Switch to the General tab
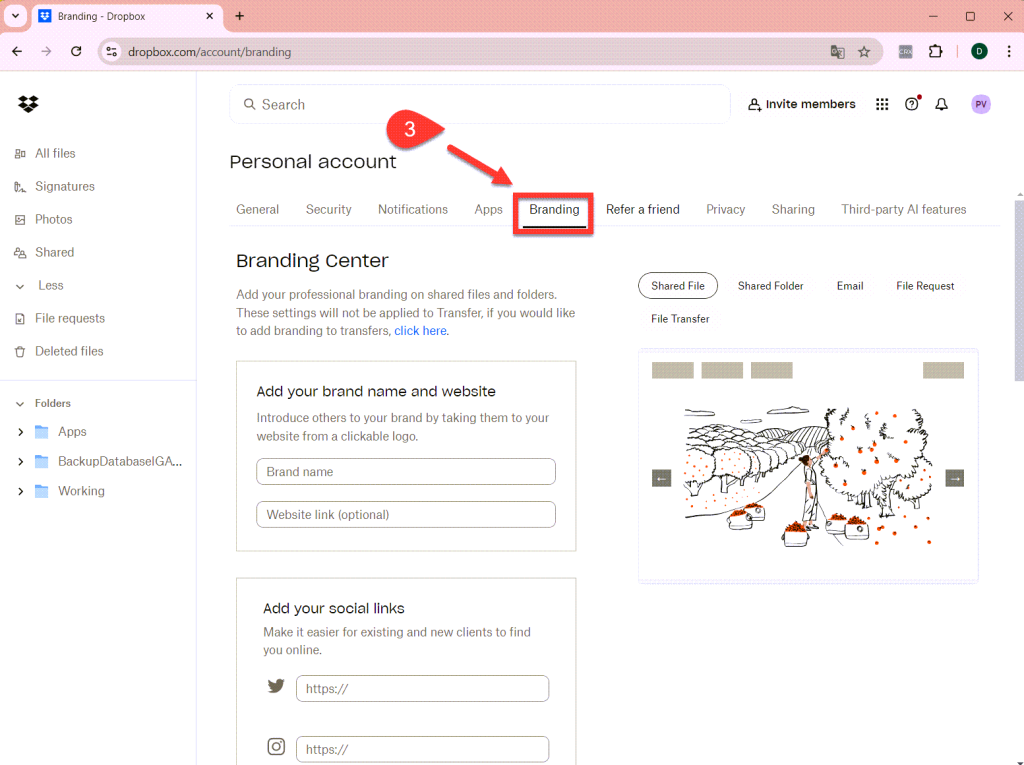Image resolution: width=1024 pixels, height=765 pixels. 257,210
